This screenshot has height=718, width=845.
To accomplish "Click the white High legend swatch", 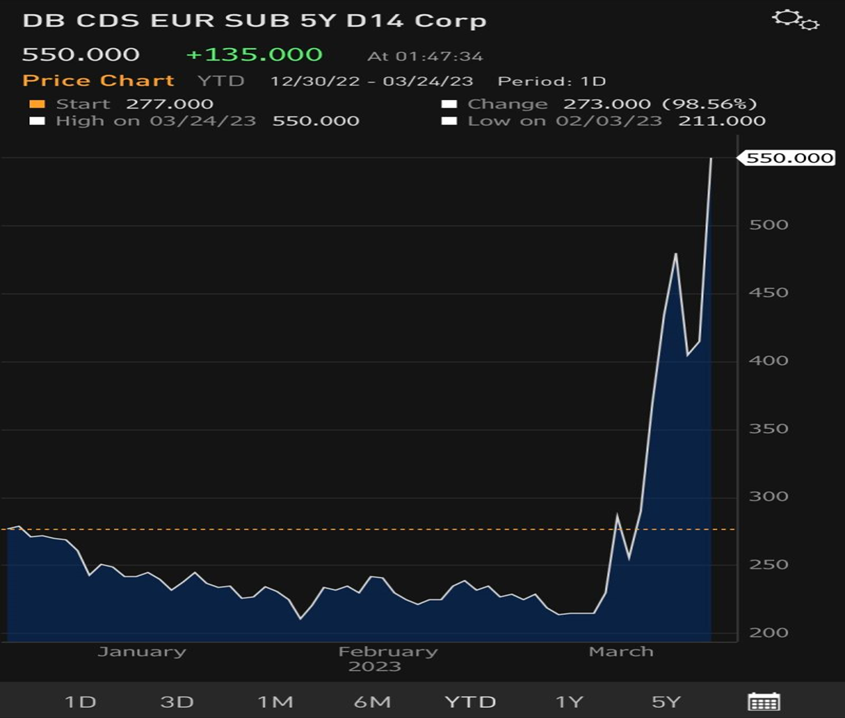I will pos(37,121).
